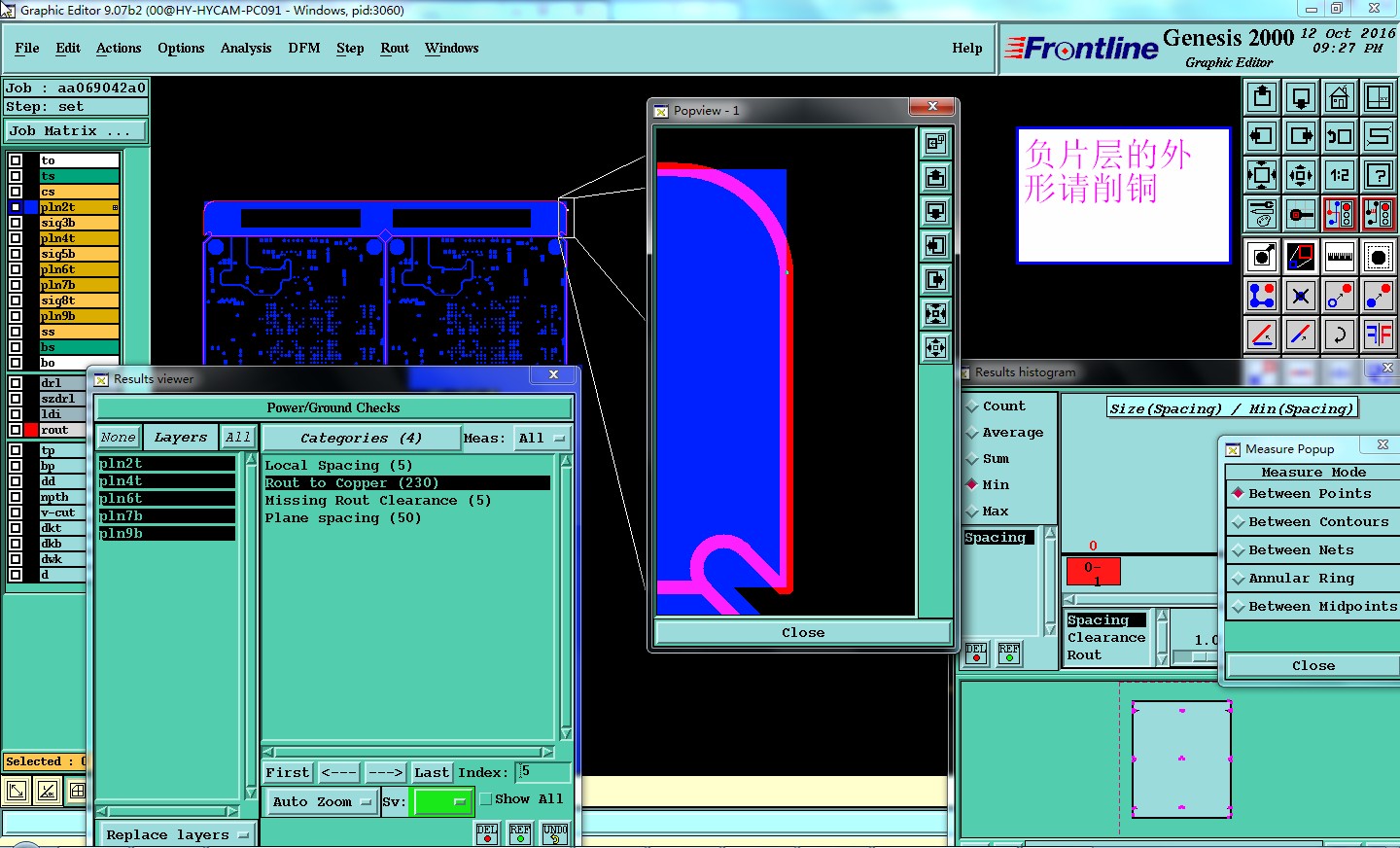Click the XY coordinate grid icon
Screen dimensions: 1400x848
click(x=1379, y=97)
